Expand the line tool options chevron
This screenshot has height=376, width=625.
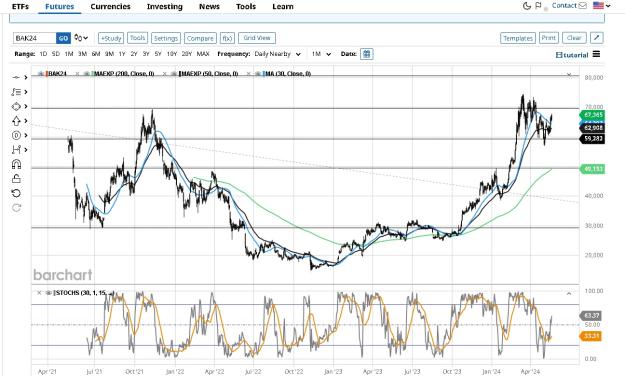[x=26, y=77]
